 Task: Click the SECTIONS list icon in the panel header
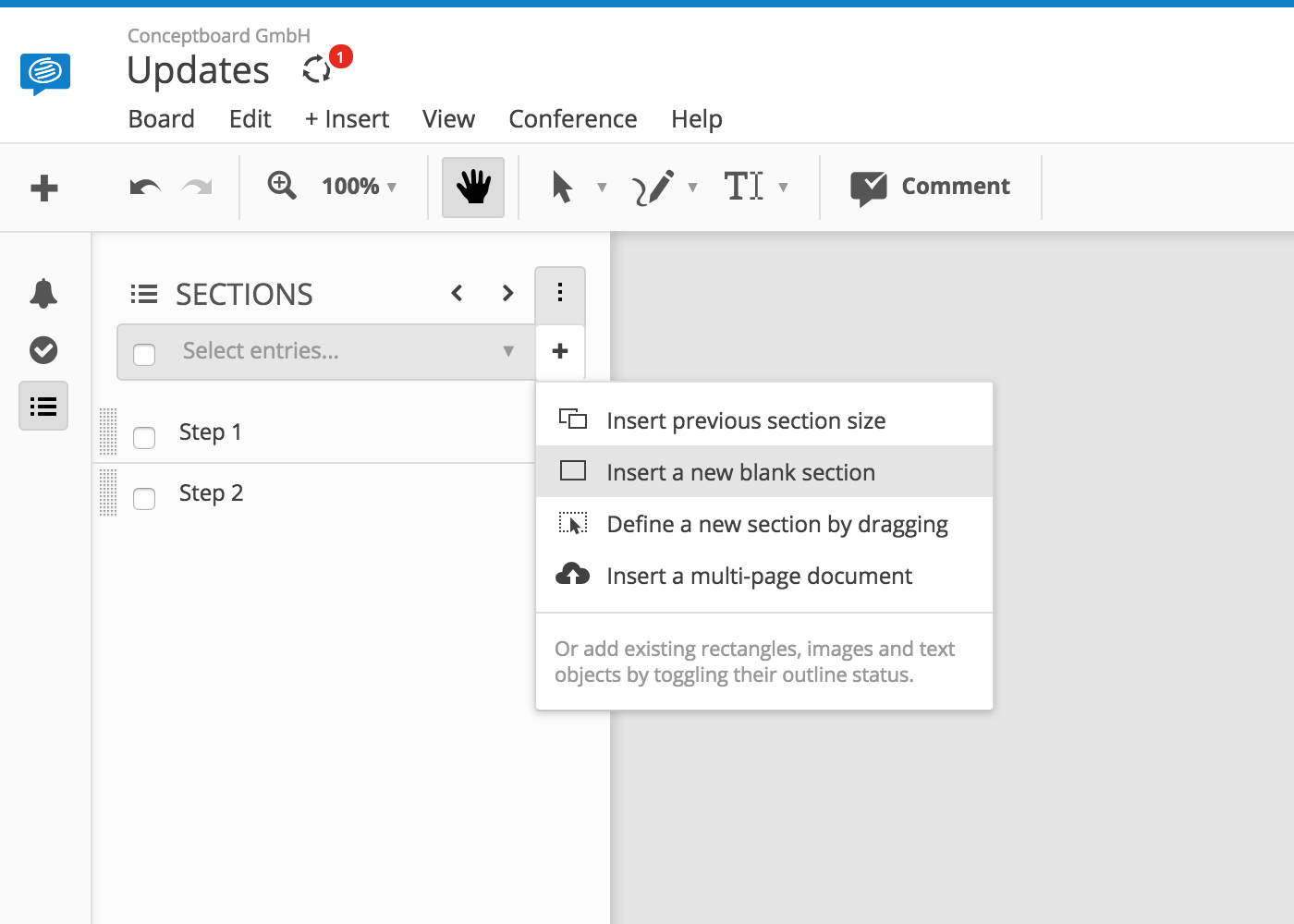143,294
